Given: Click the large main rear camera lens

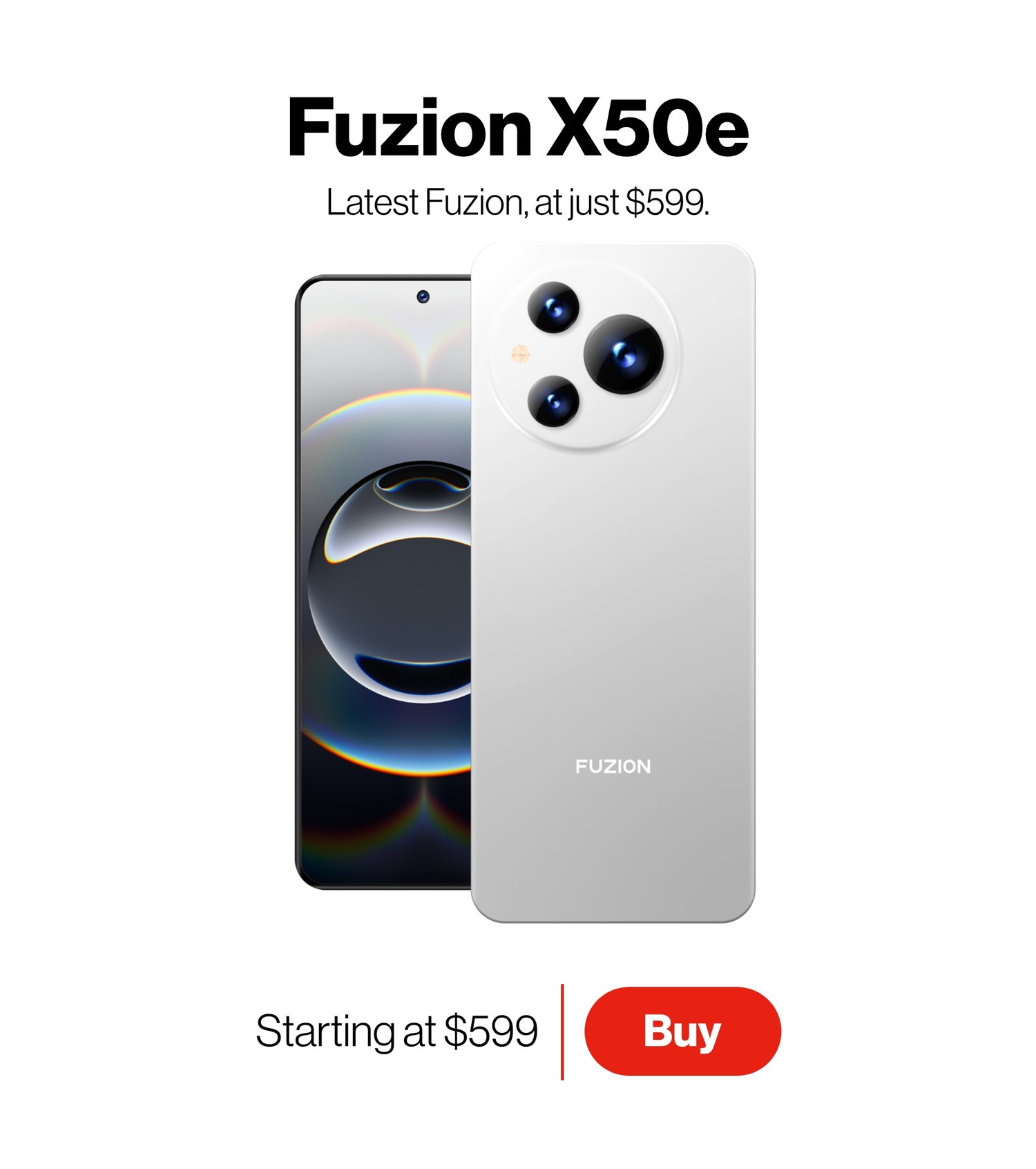Looking at the screenshot, I should click(624, 354).
